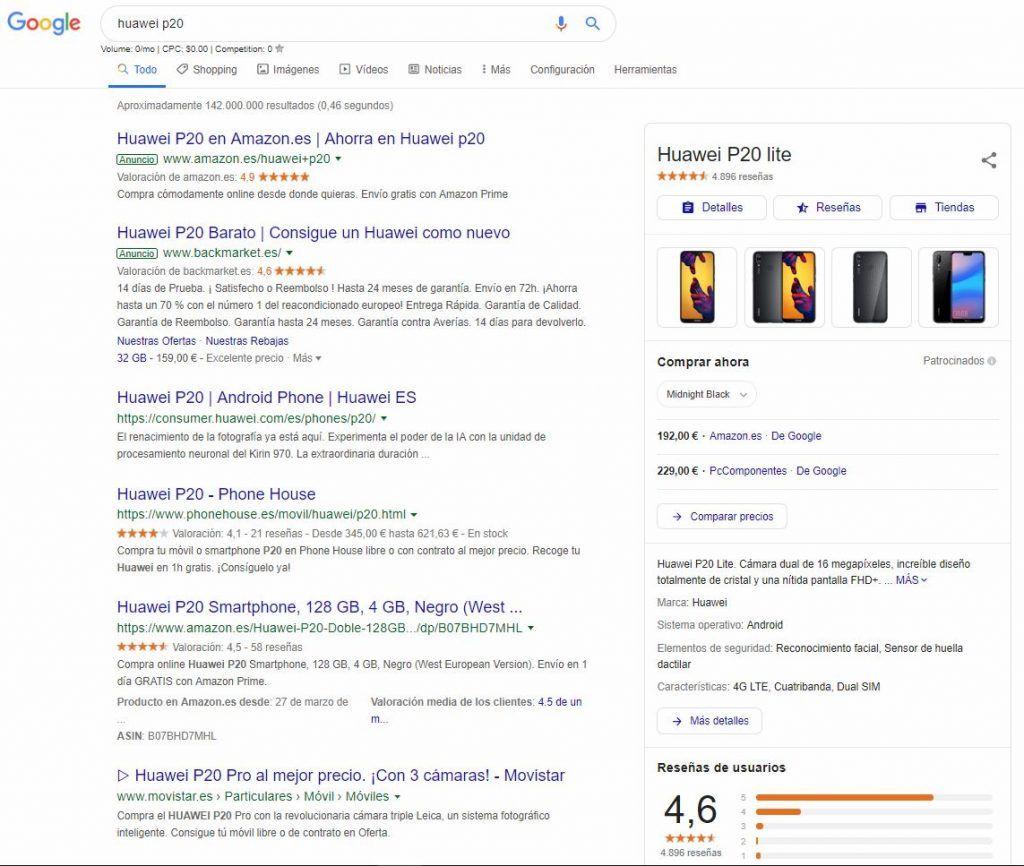Click the Detalles button
Viewport: 1024px width, 866px height.
(x=711, y=208)
